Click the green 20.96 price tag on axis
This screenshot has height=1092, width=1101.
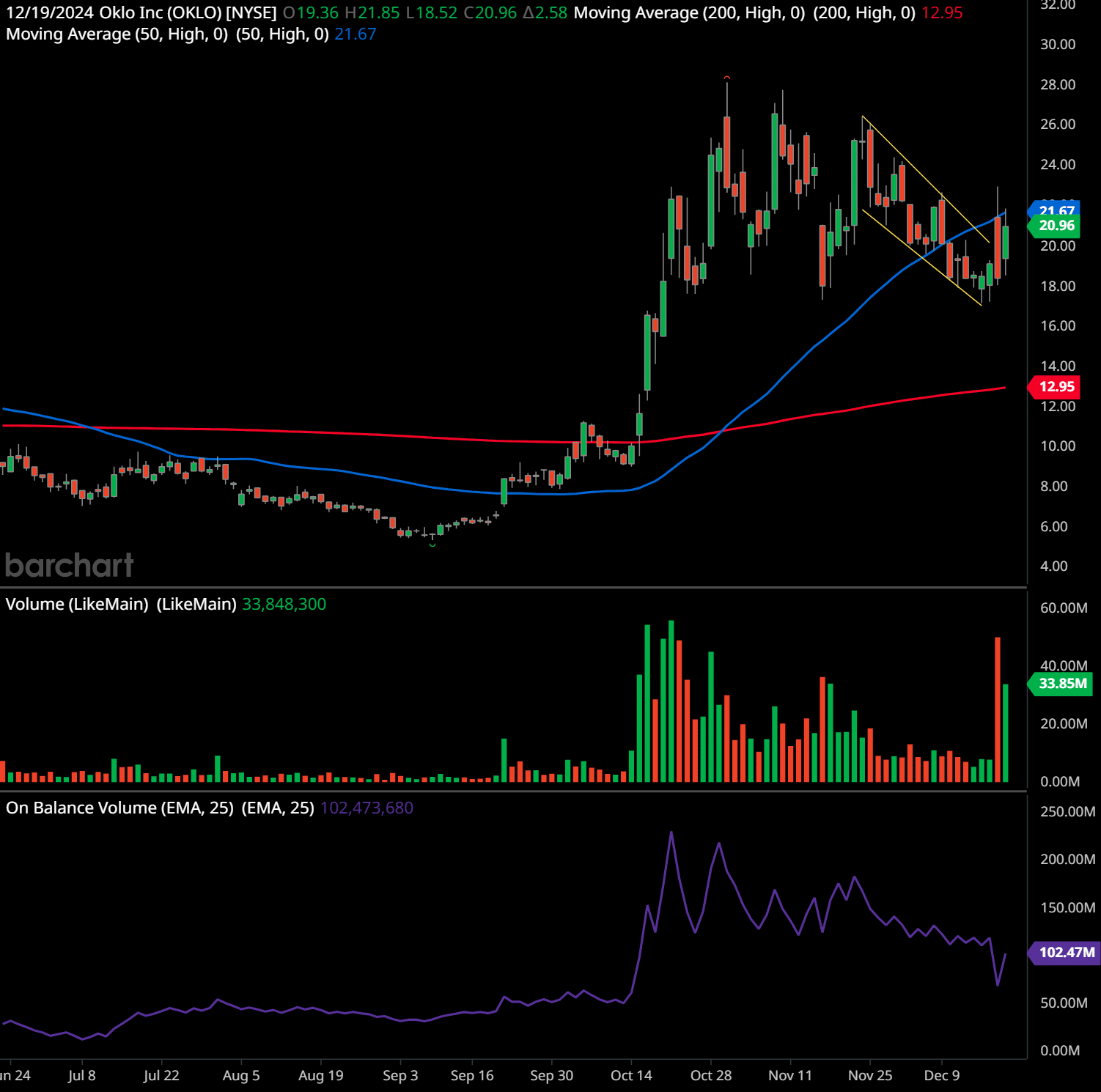[x=1055, y=226]
